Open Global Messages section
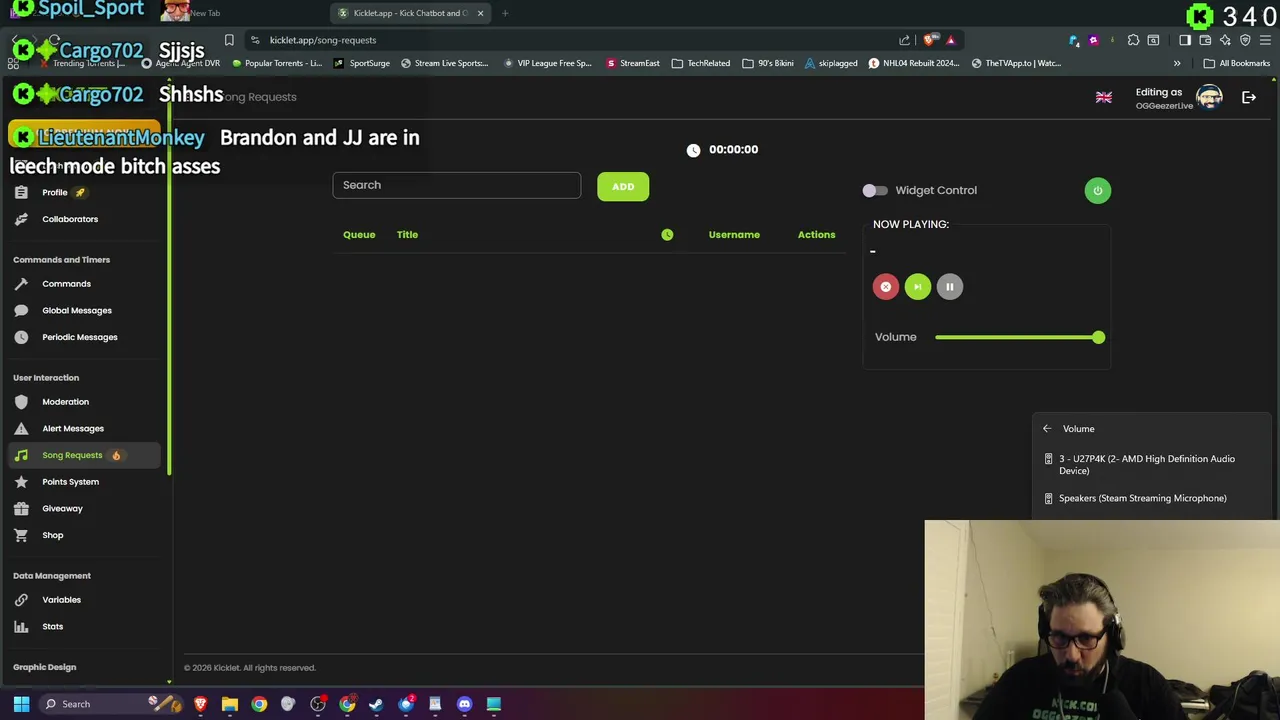Screen dimensions: 1280x720 [x=76, y=310]
